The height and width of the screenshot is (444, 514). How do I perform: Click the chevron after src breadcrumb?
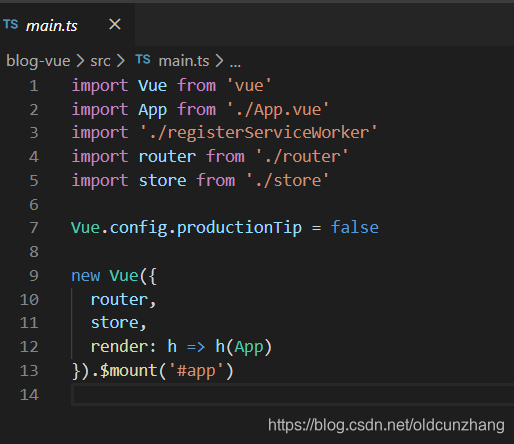(121, 61)
